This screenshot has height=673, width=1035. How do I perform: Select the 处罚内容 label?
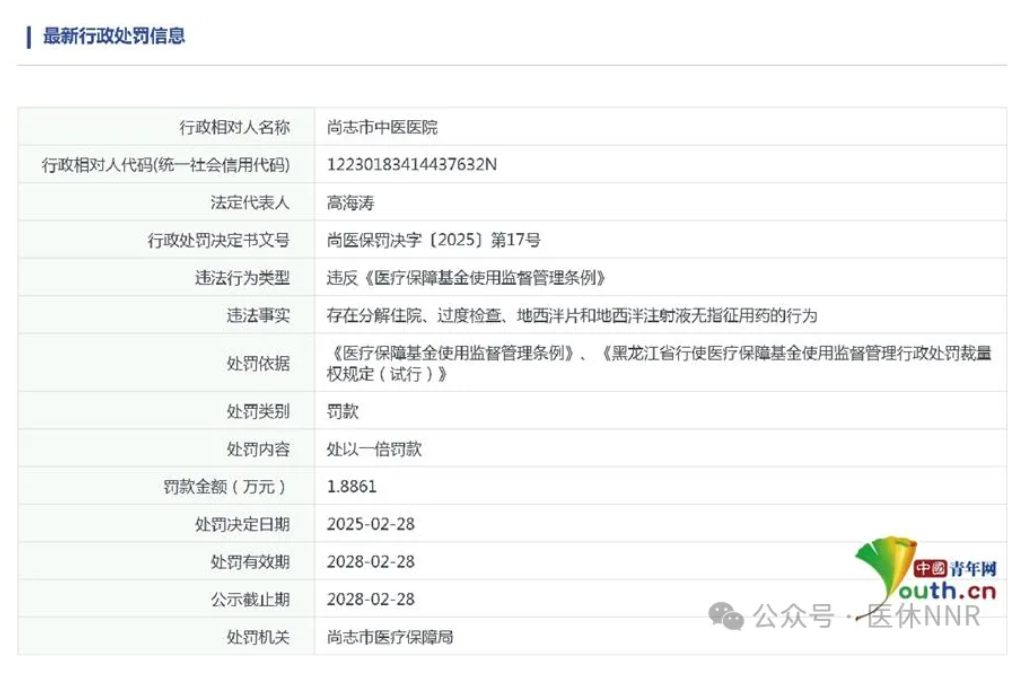pyautogui.click(x=258, y=449)
